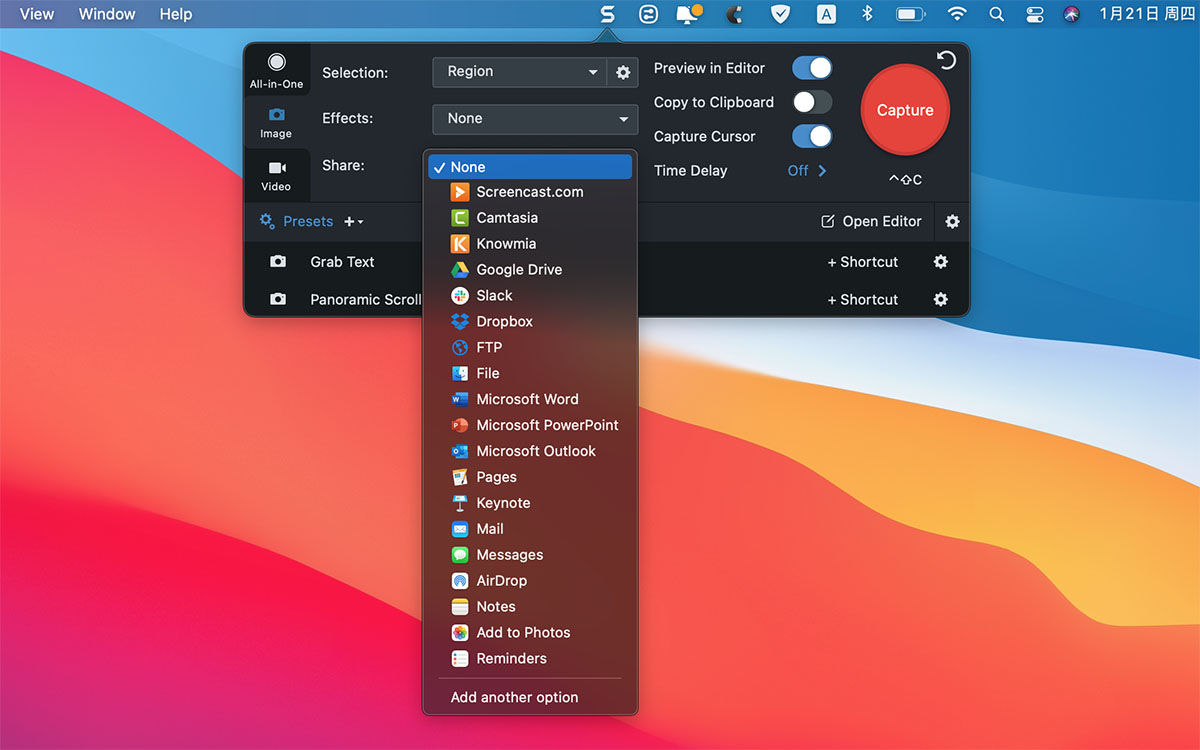Open the Selection settings gear
Image resolution: width=1200 pixels, height=750 pixels.
tap(623, 72)
